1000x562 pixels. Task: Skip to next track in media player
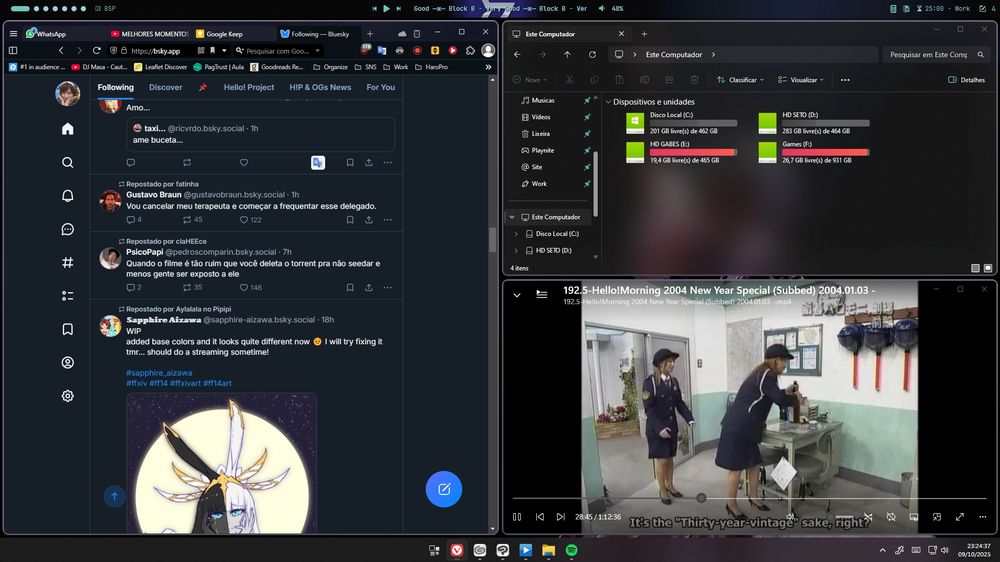pos(561,517)
